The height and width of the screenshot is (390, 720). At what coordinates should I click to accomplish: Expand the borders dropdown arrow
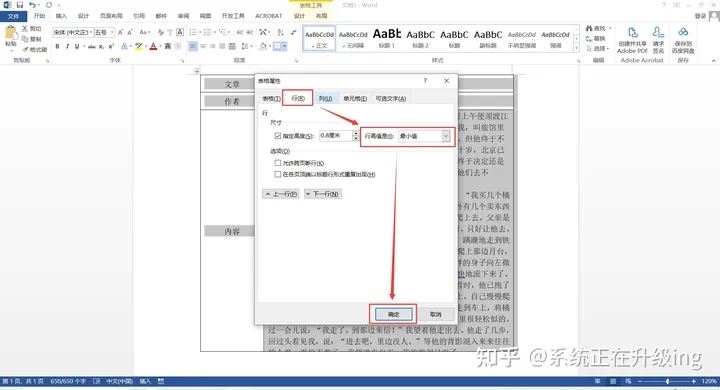pos(285,46)
